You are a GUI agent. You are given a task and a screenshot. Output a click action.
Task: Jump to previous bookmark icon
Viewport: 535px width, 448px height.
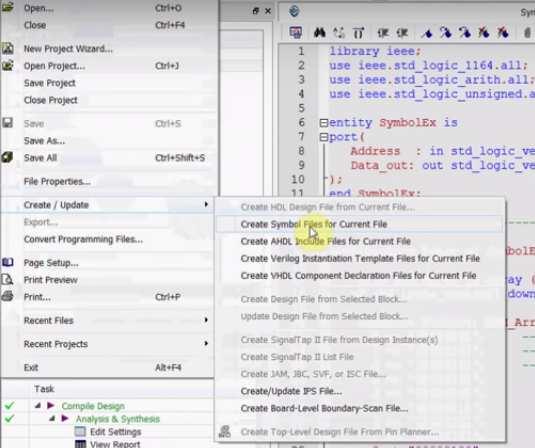coord(465,33)
